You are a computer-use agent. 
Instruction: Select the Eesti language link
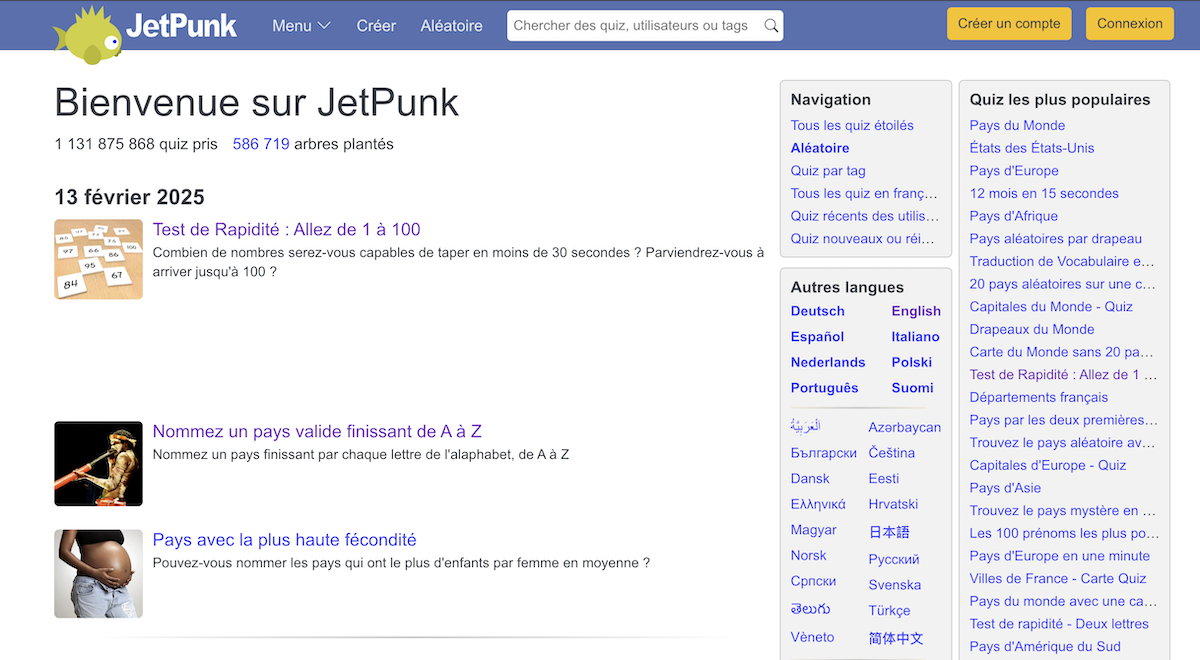pyautogui.click(x=884, y=479)
